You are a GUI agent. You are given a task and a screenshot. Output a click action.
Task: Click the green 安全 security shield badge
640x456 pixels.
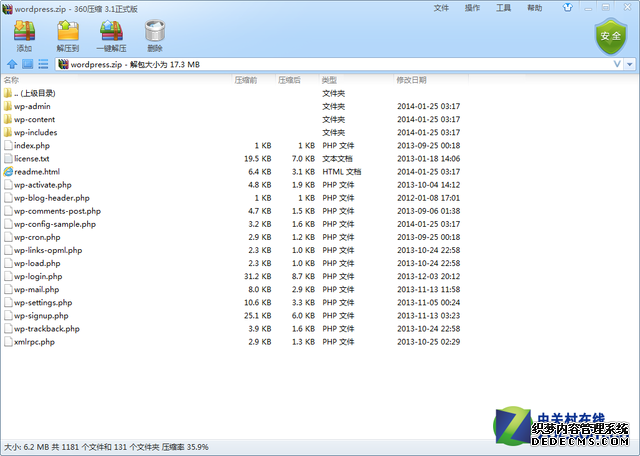(x=608, y=37)
